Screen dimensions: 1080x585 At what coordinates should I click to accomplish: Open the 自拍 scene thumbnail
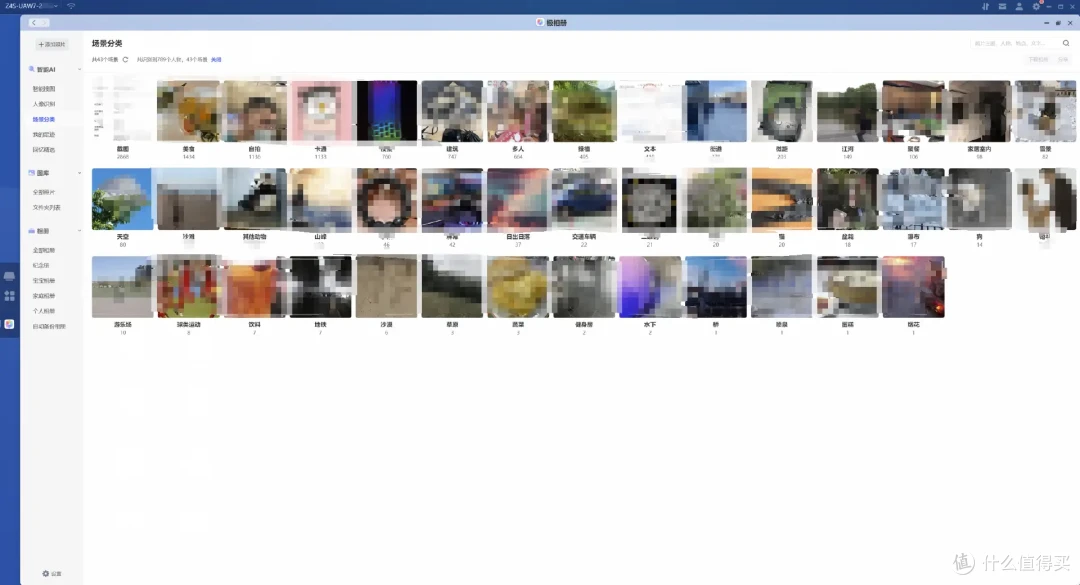[x=255, y=112]
